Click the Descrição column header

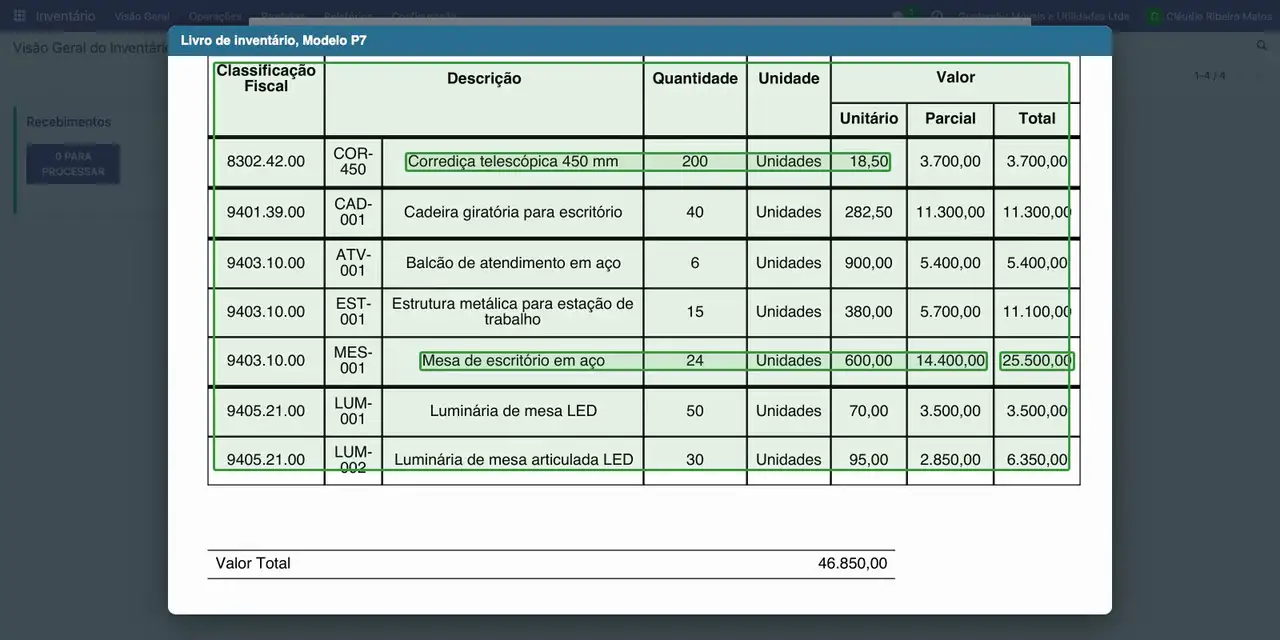484,78
